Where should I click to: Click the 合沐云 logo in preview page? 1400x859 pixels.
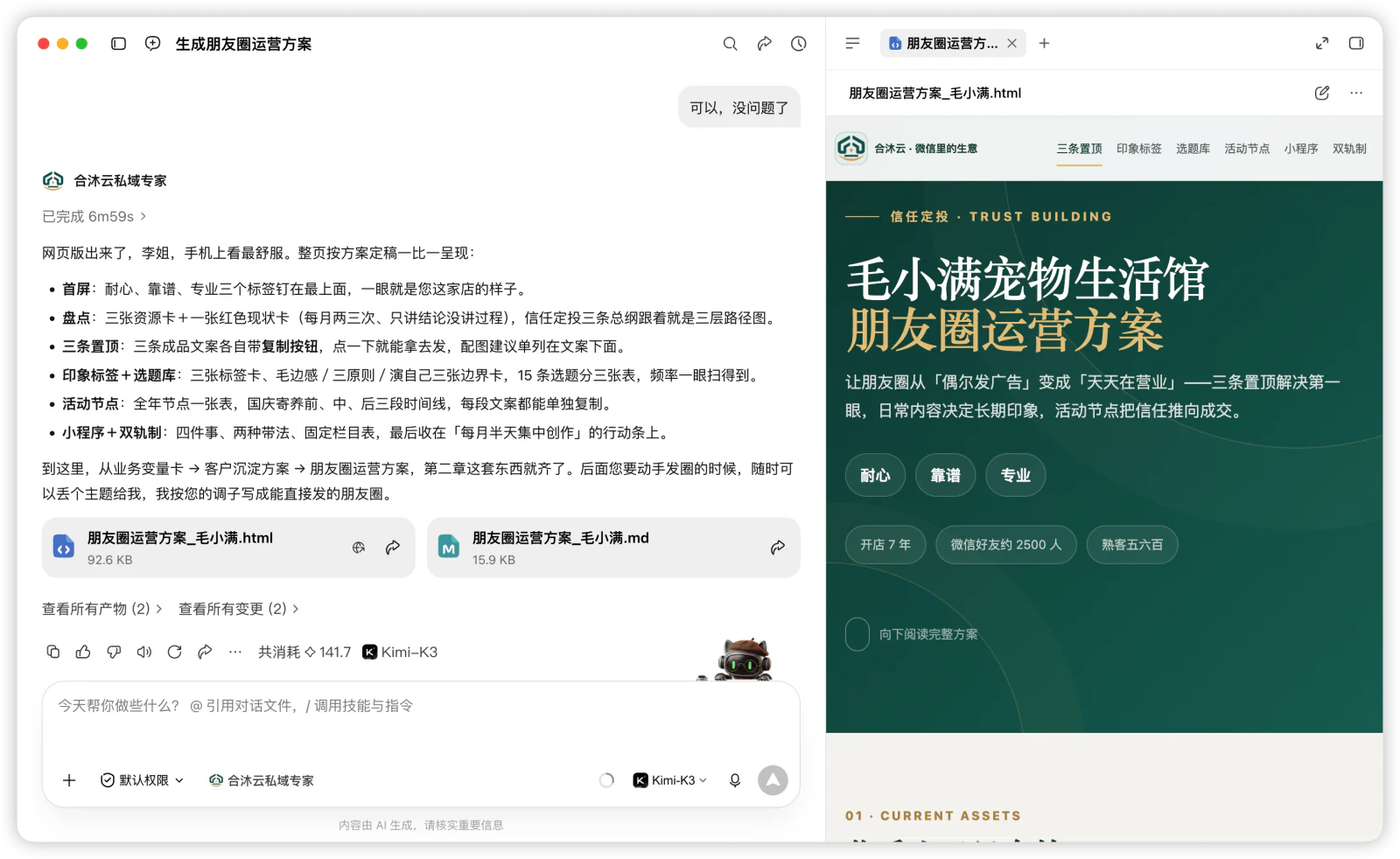[x=851, y=148]
